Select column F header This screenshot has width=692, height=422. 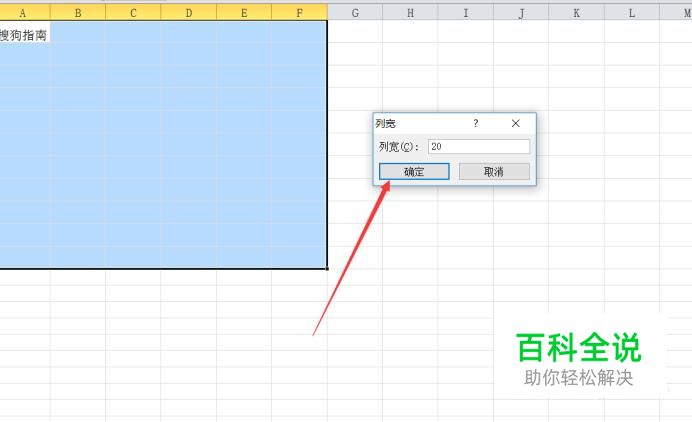point(300,13)
